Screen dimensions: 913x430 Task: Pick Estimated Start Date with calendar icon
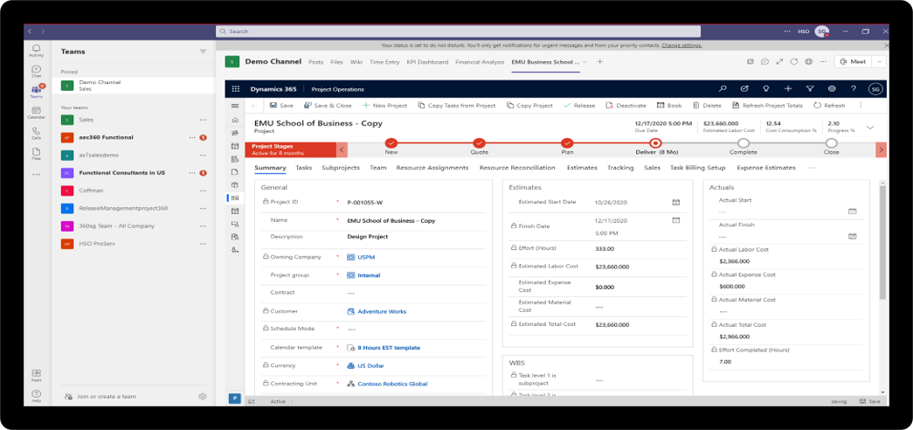pos(676,202)
